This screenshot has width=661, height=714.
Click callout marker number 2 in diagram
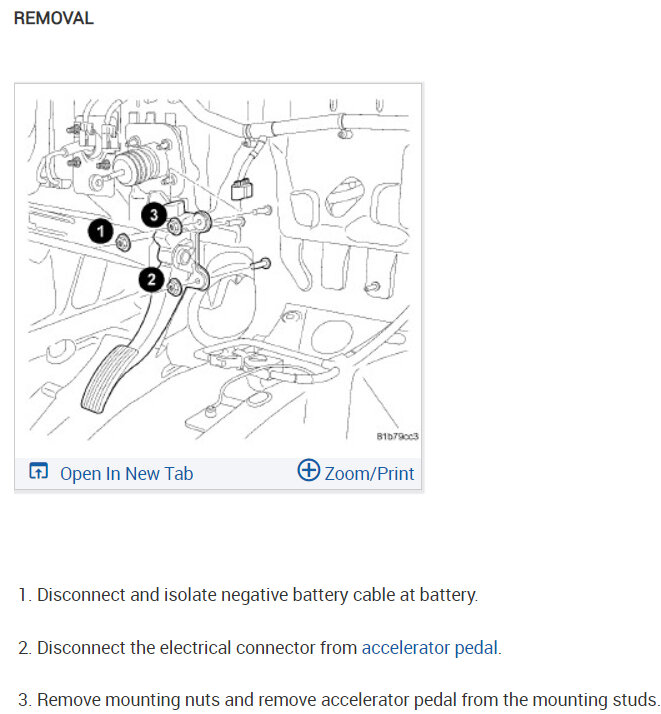pos(152,279)
